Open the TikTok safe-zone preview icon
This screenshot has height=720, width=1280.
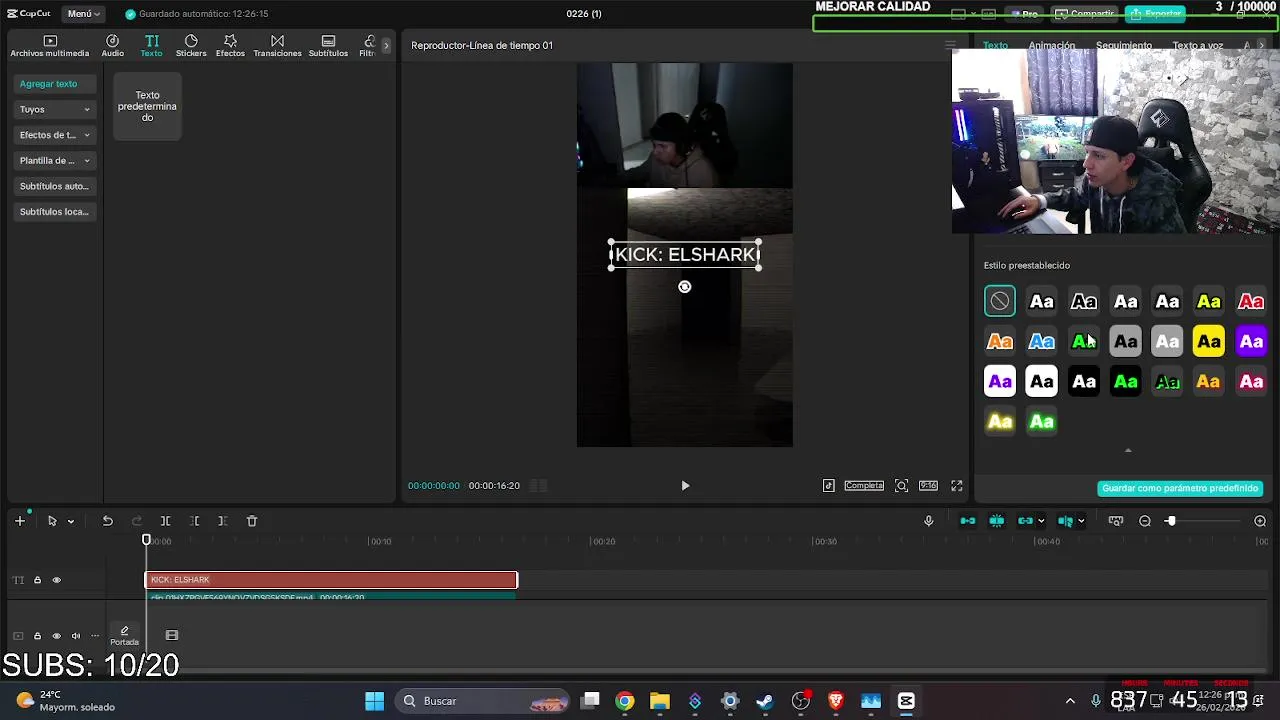point(829,486)
